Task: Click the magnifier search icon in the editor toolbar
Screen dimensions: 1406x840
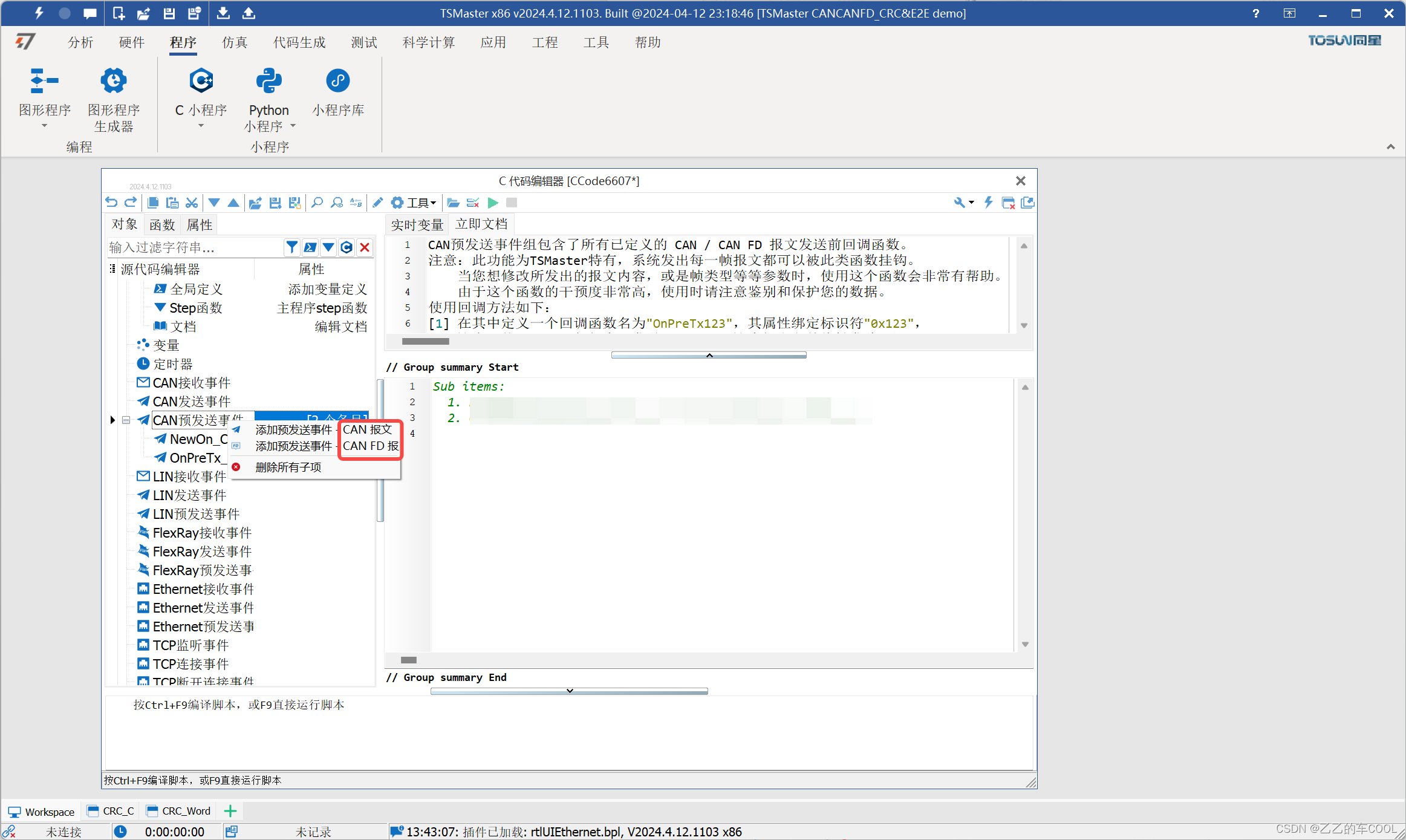Action: coord(317,203)
